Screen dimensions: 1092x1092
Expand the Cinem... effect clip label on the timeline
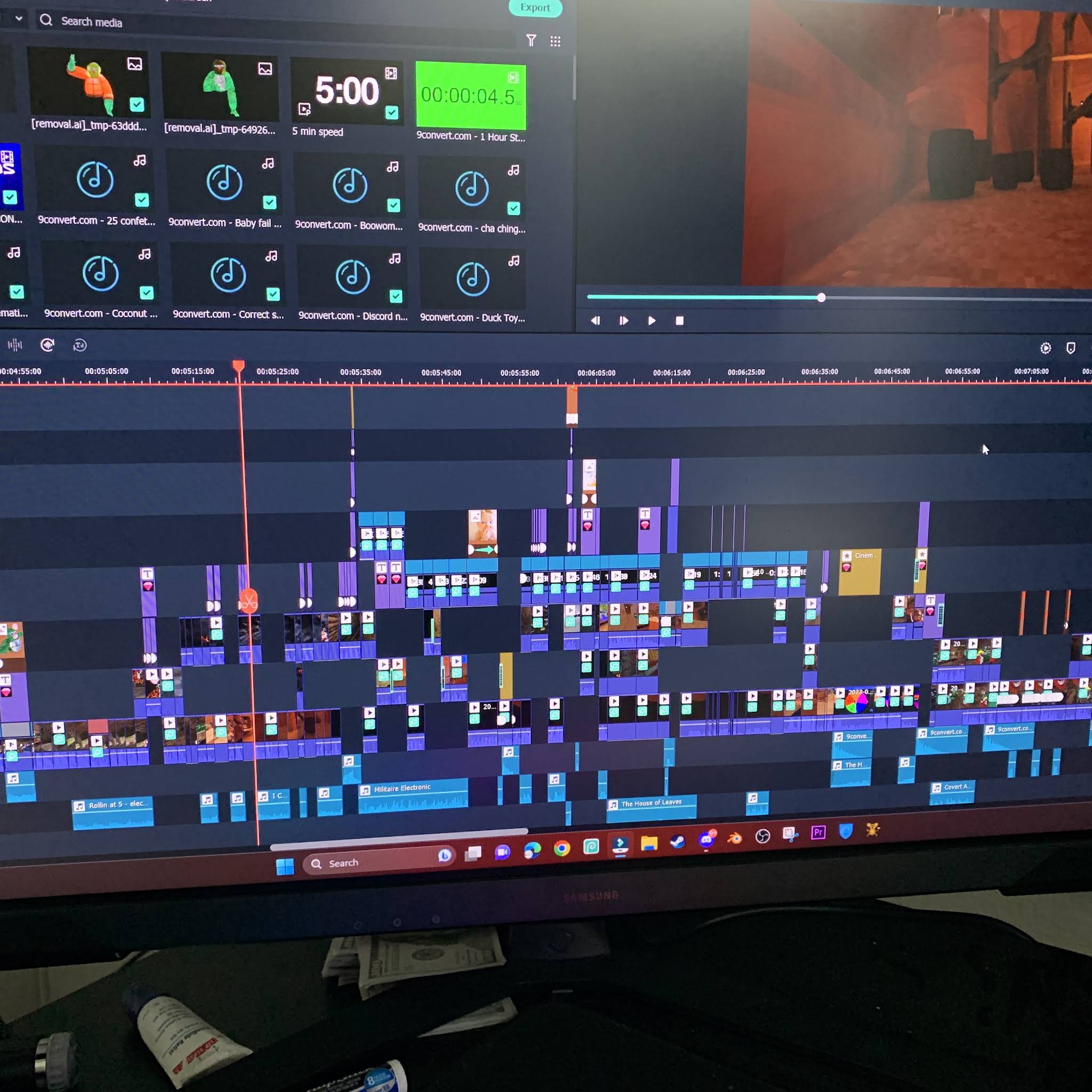[x=863, y=556]
